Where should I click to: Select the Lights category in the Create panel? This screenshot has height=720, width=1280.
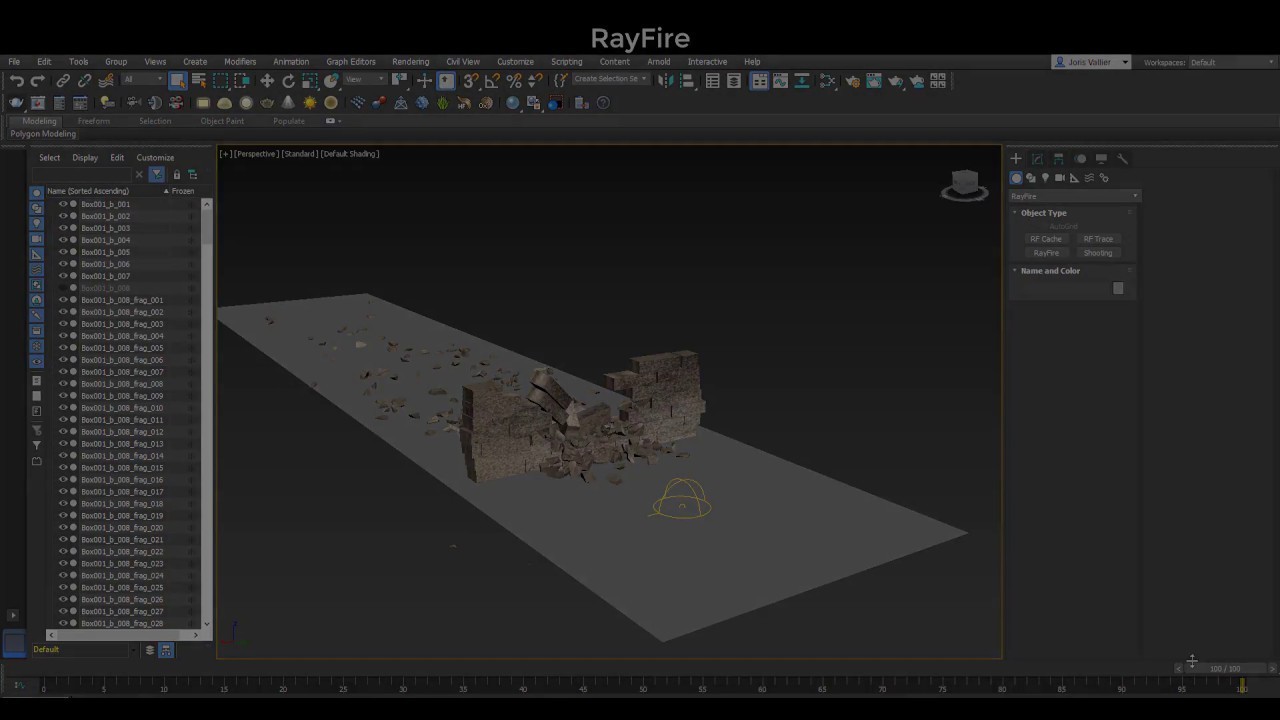click(x=1046, y=178)
